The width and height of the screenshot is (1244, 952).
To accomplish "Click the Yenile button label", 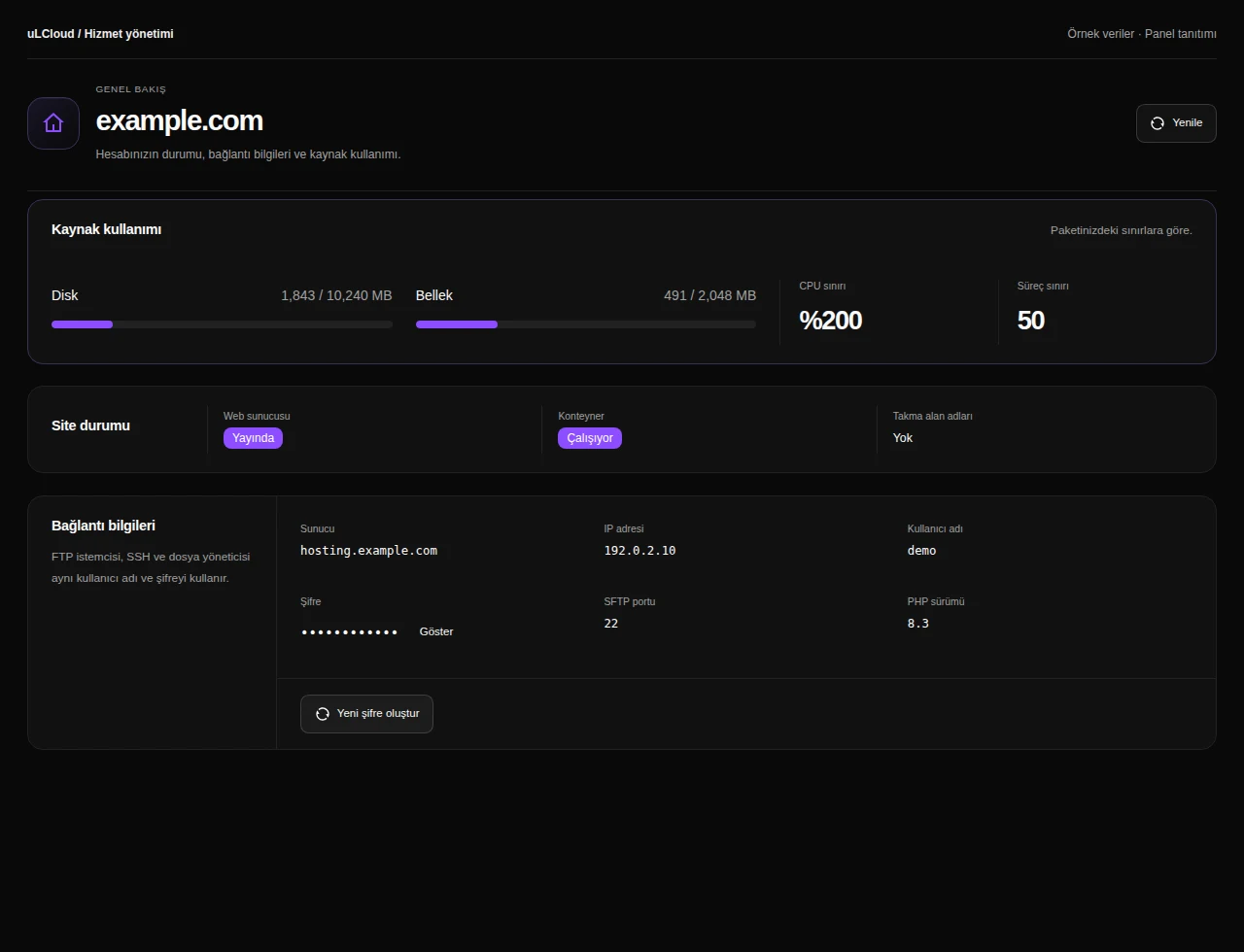I will pos(1188,123).
